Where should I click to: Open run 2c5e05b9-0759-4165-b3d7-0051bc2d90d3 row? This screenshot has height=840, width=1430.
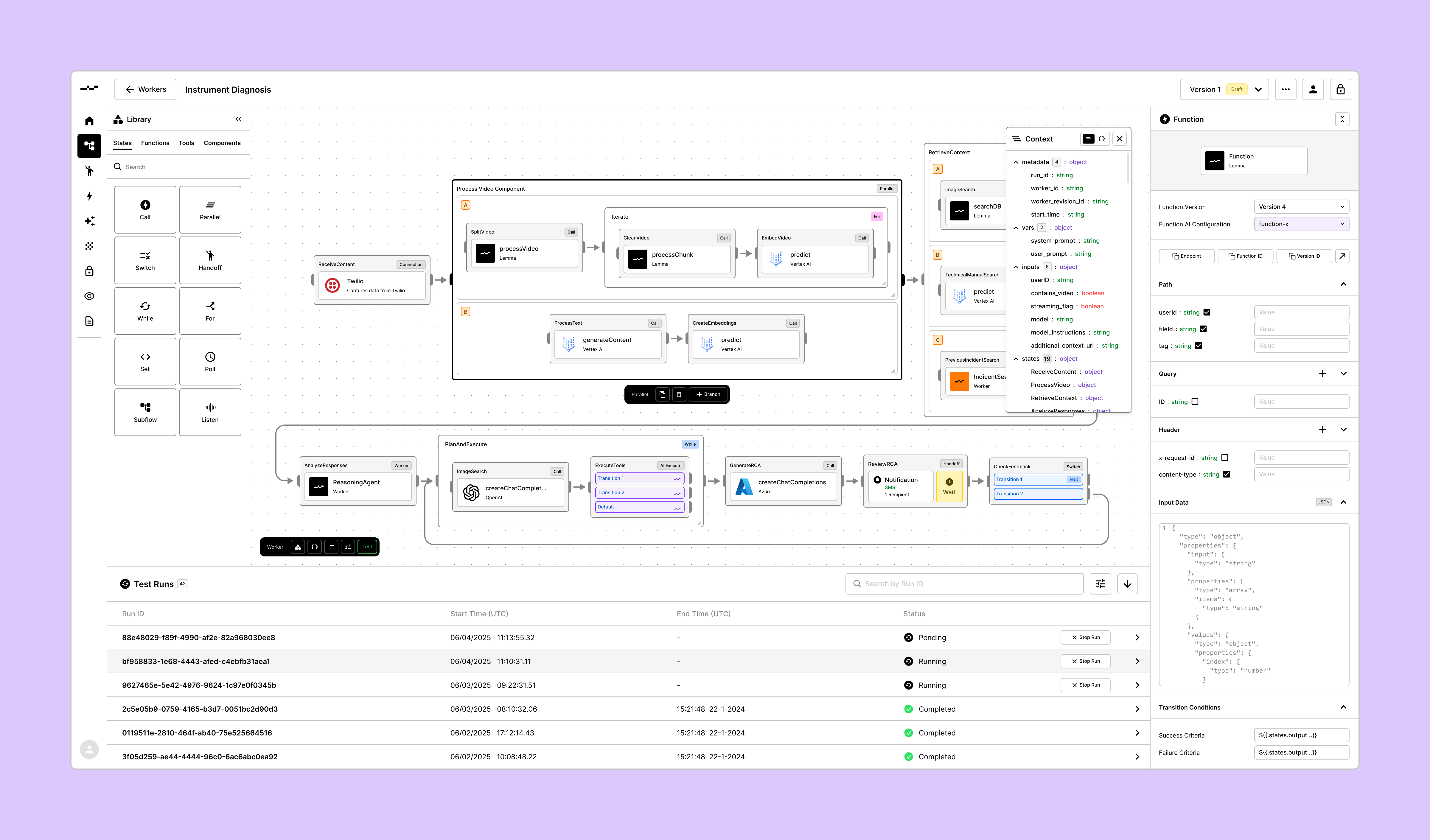click(628, 709)
